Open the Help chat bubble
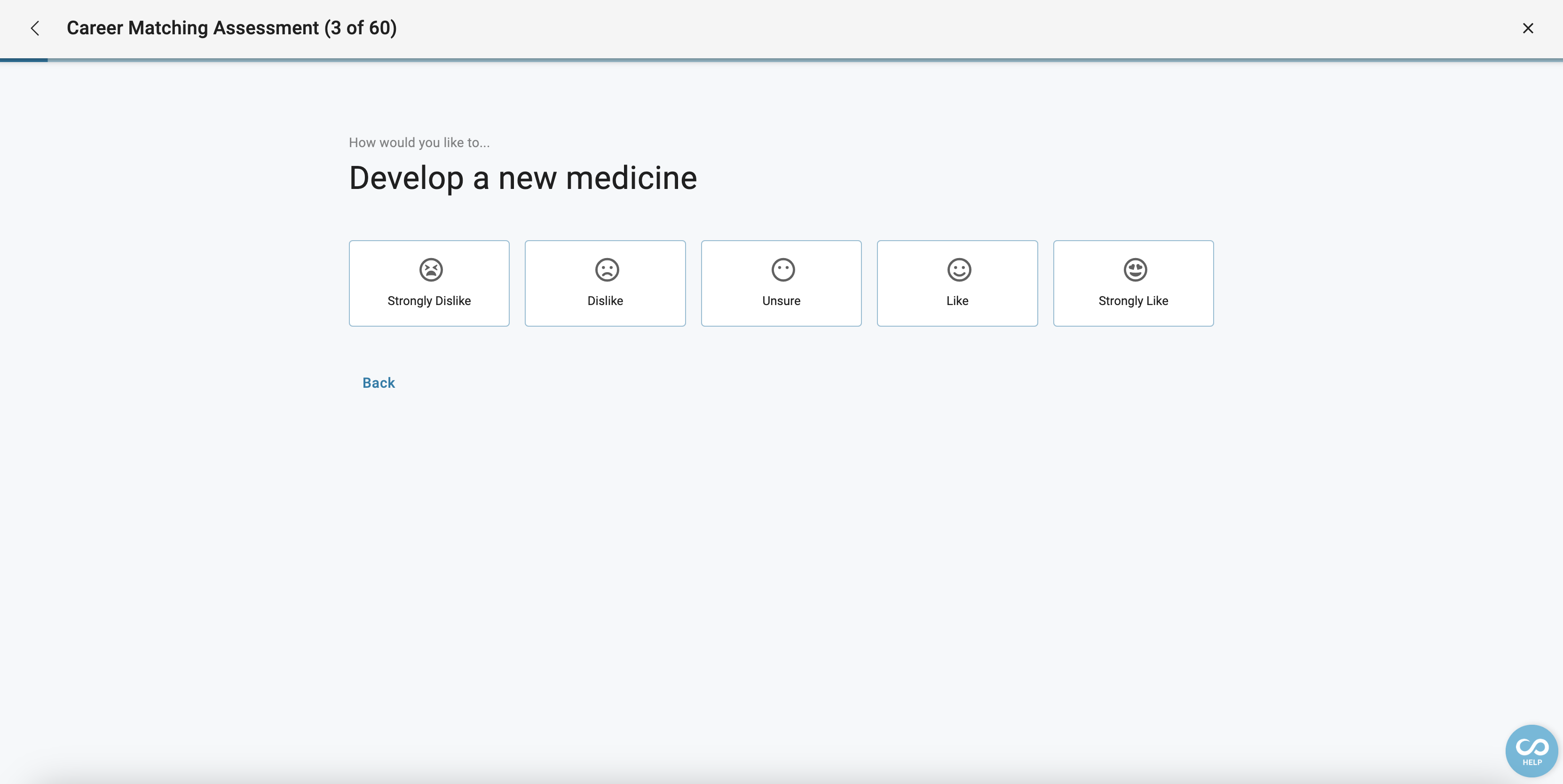 1531,751
